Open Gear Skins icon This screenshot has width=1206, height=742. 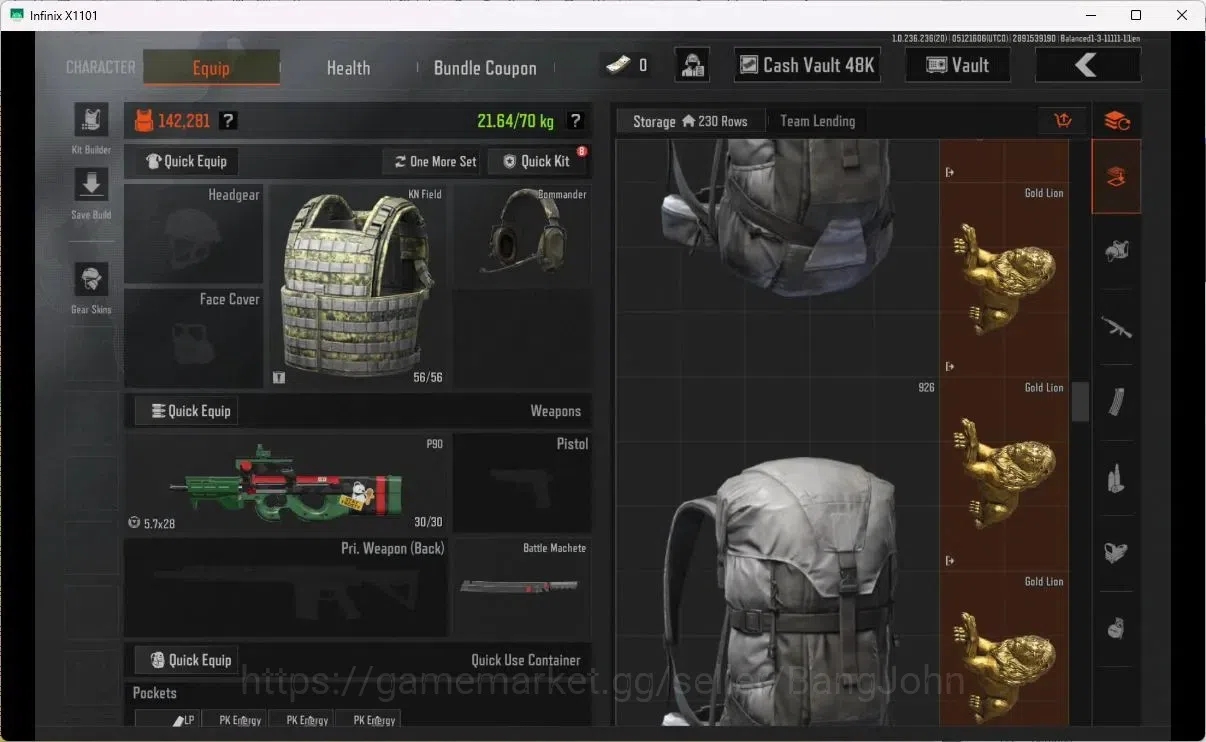tap(91, 279)
